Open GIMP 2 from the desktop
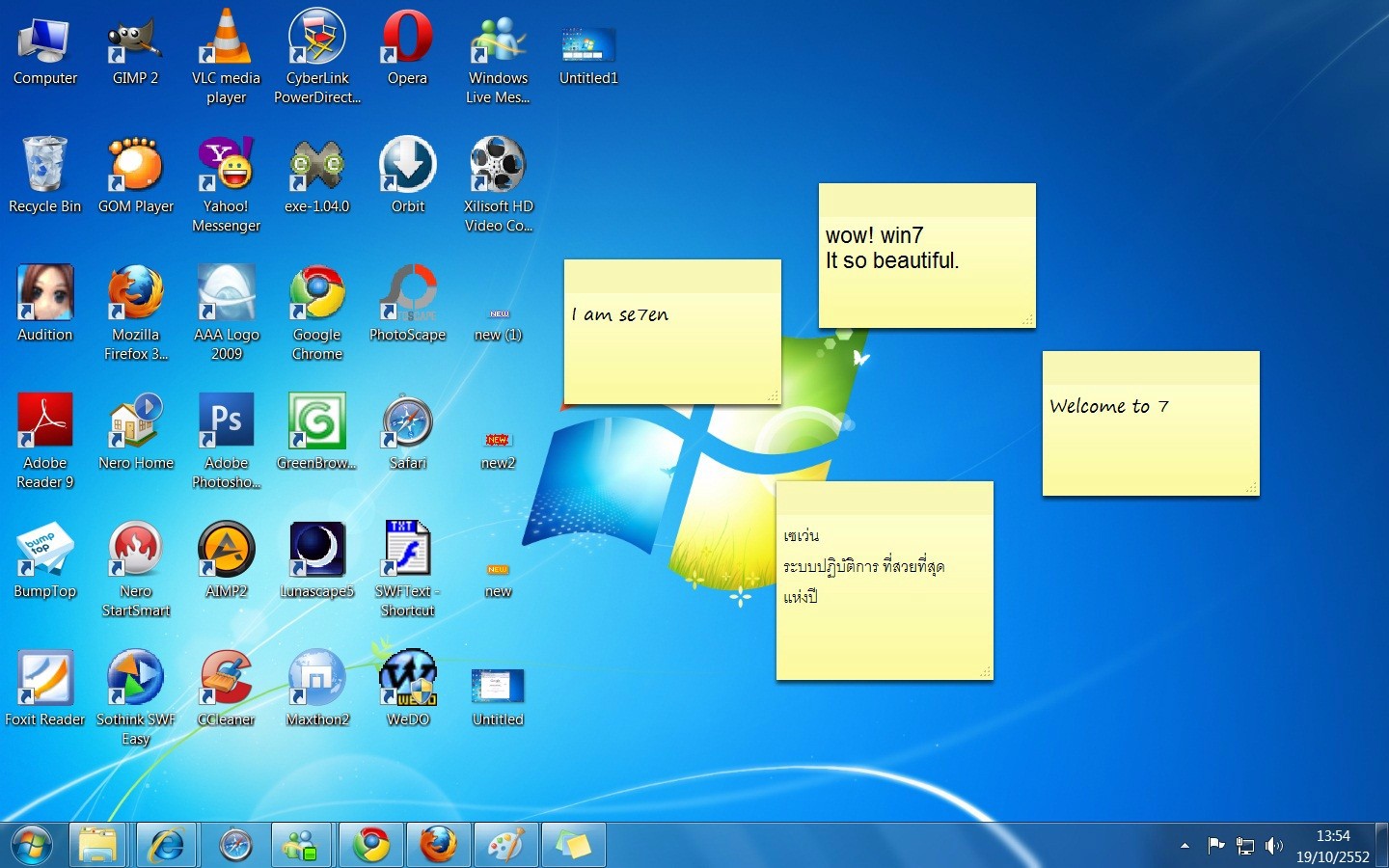The image size is (1389, 868). point(135,39)
